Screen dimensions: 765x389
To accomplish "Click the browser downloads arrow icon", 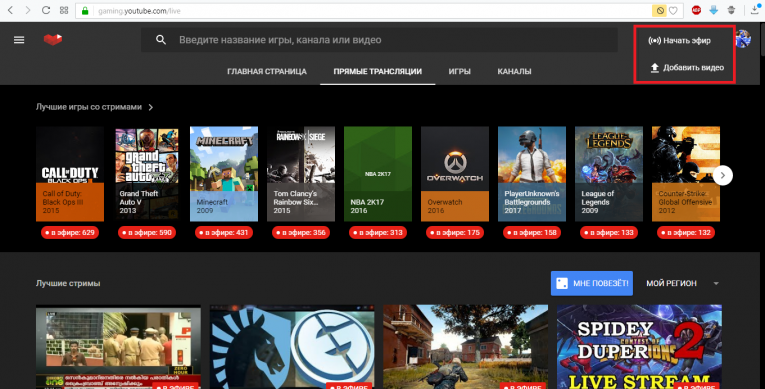I will (755, 10).
